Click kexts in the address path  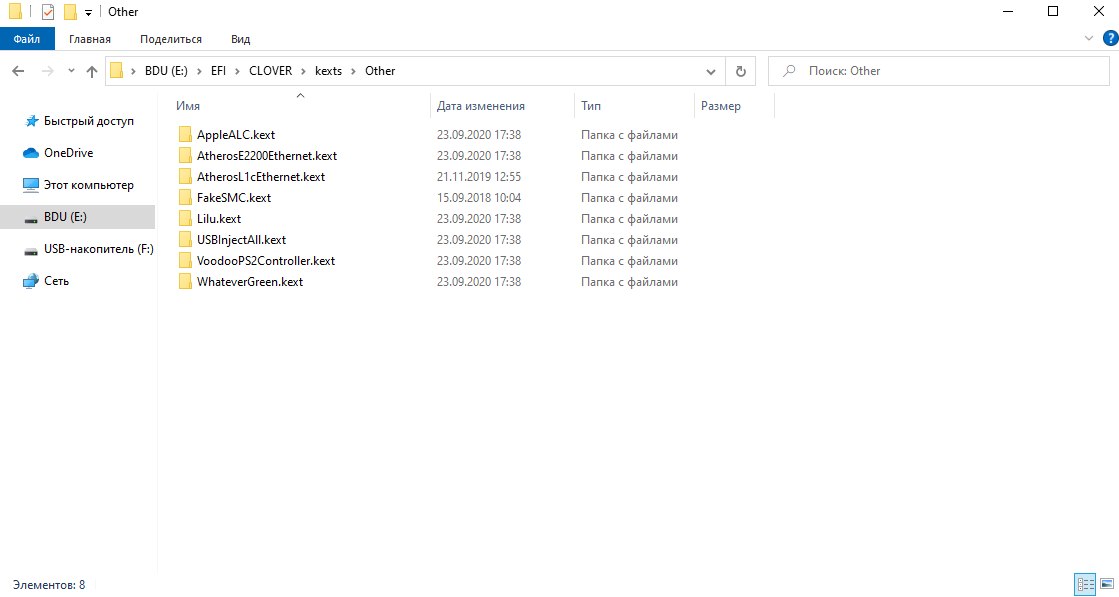pos(328,71)
